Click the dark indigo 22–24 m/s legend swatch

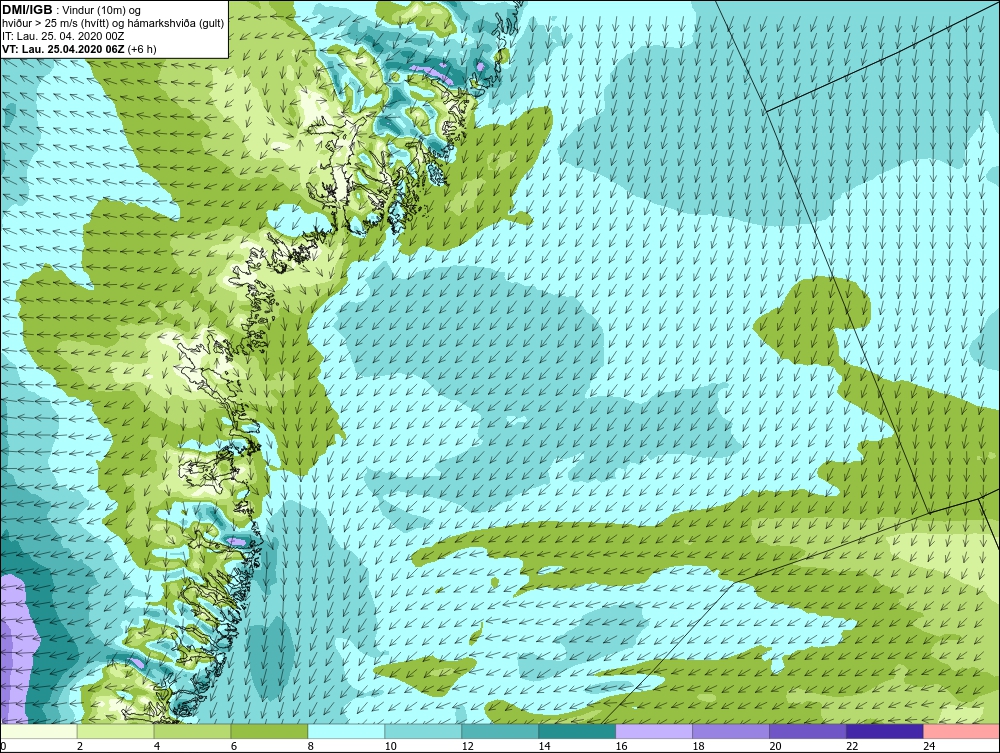(885, 732)
